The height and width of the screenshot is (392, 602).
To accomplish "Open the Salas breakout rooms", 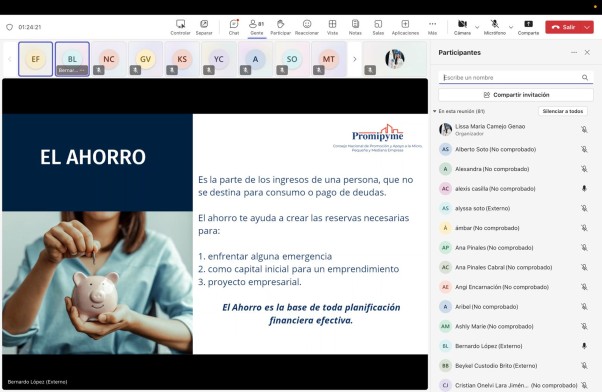I will 378,27.
